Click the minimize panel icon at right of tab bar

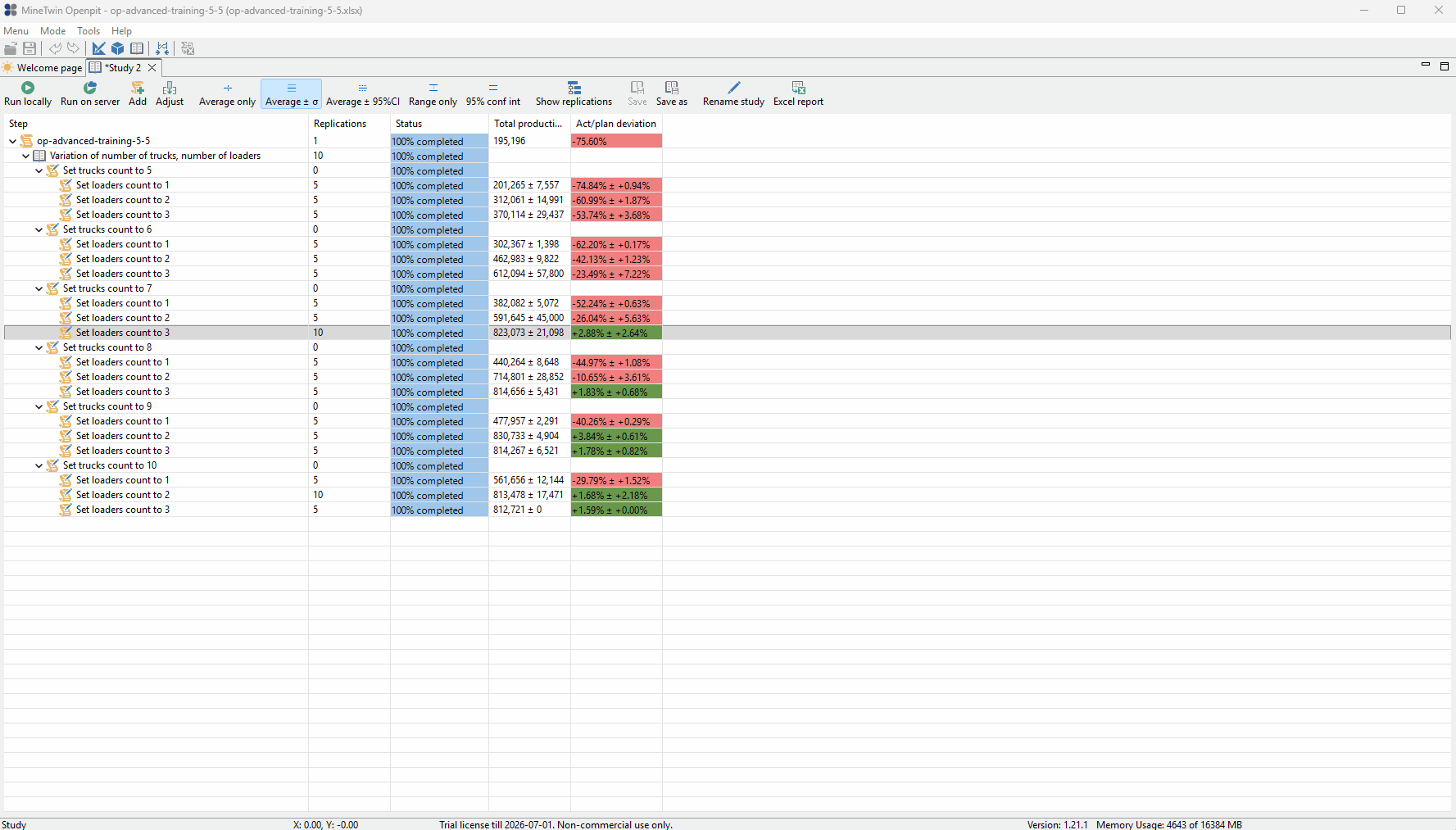[x=1426, y=65]
